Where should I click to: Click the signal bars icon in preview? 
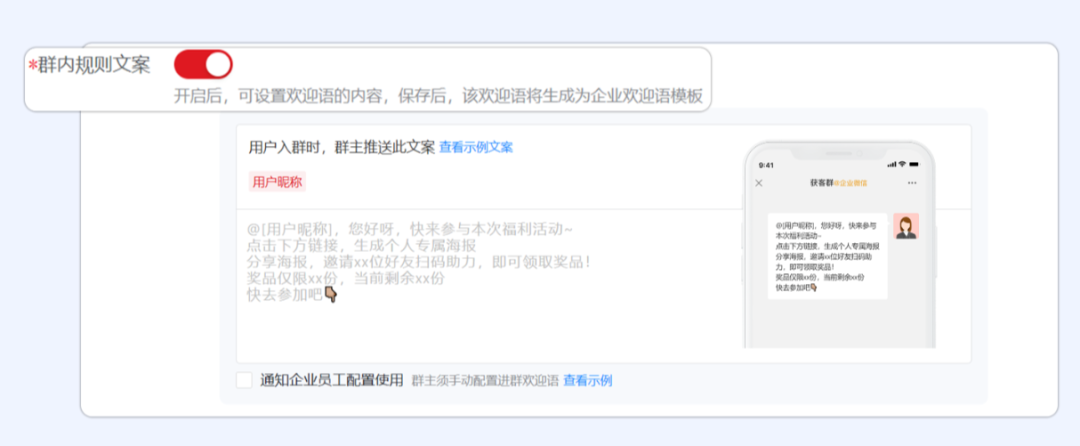coord(890,164)
